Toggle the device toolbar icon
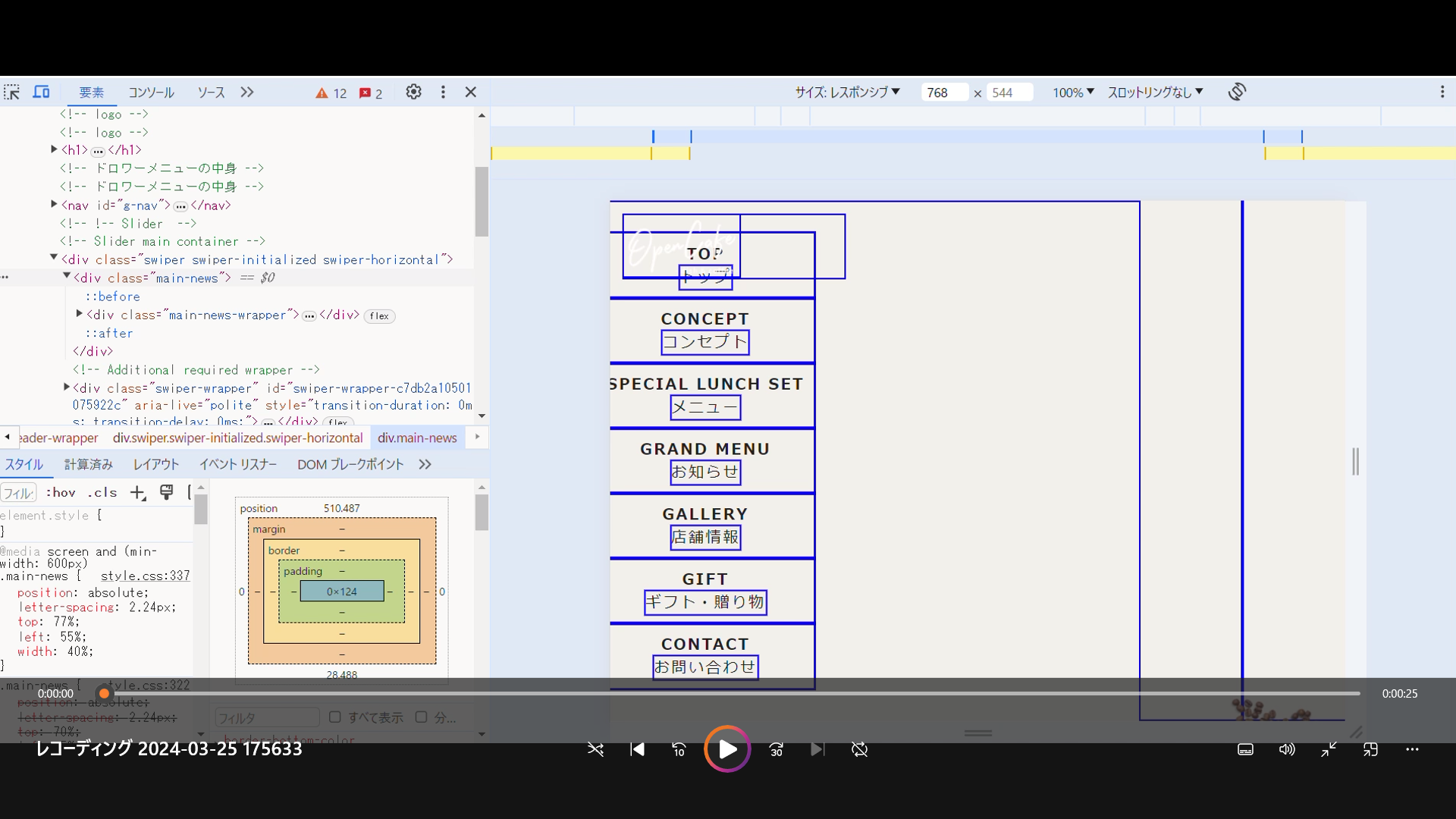This screenshot has height=819, width=1456. tap(41, 93)
